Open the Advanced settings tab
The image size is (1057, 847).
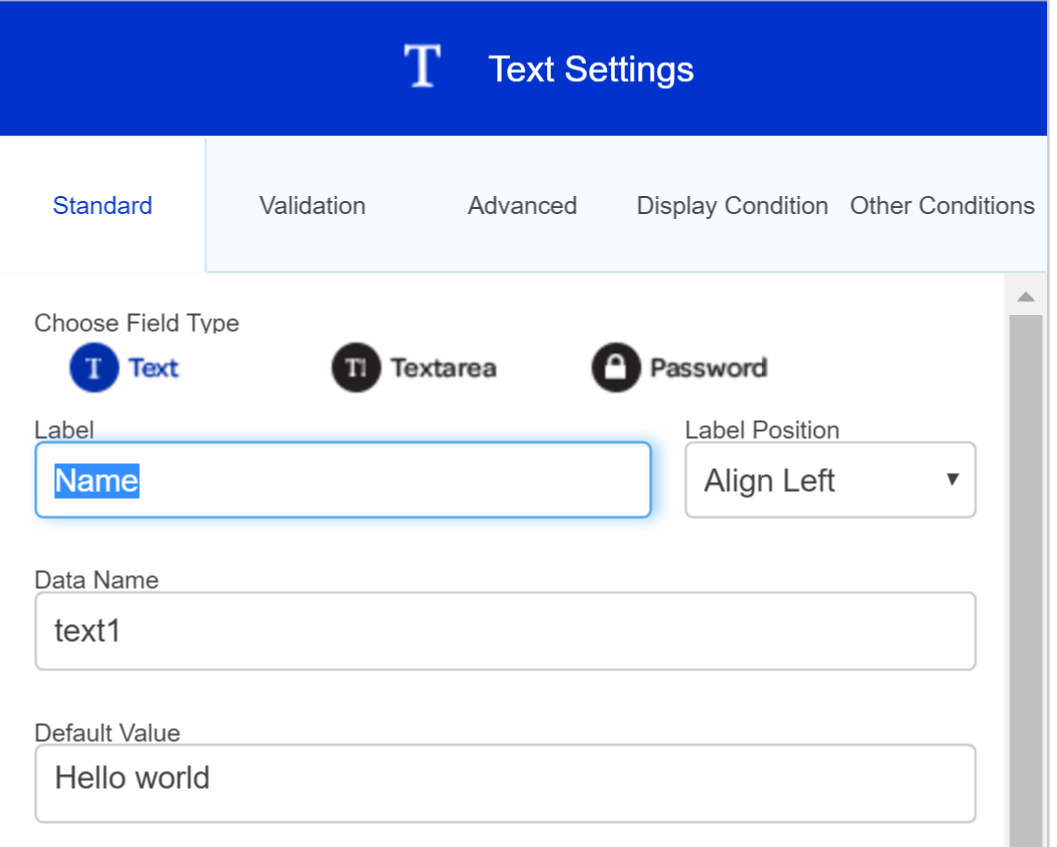click(x=521, y=205)
